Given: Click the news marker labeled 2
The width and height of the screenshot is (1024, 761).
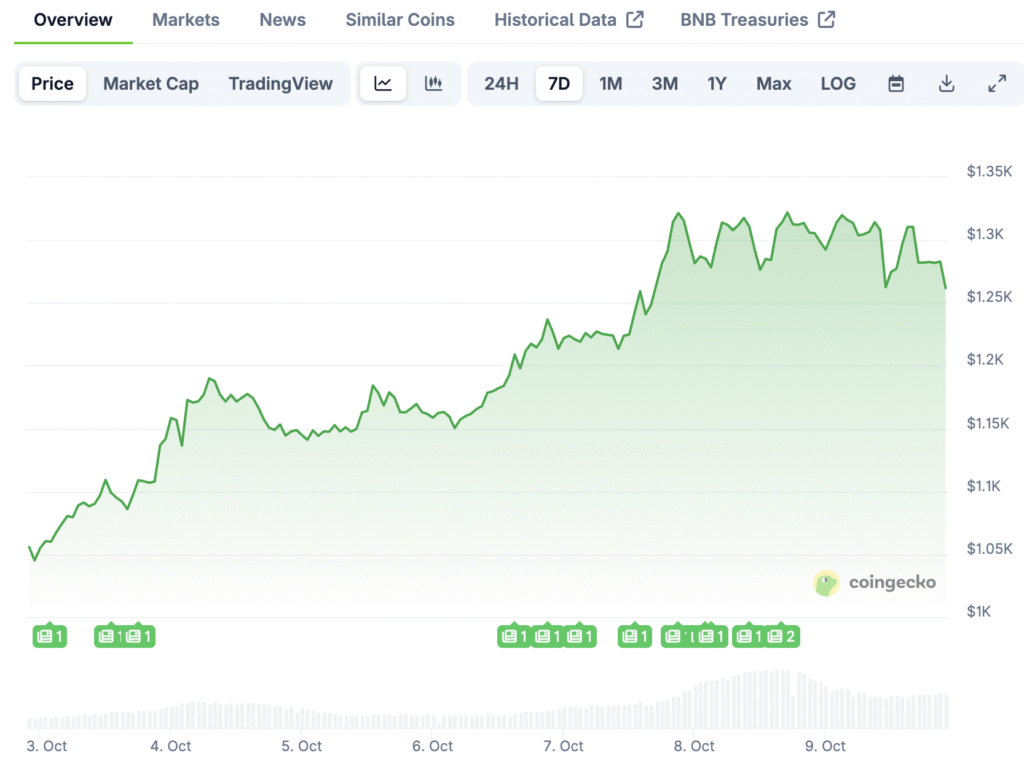Looking at the screenshot, I should 781,636.
